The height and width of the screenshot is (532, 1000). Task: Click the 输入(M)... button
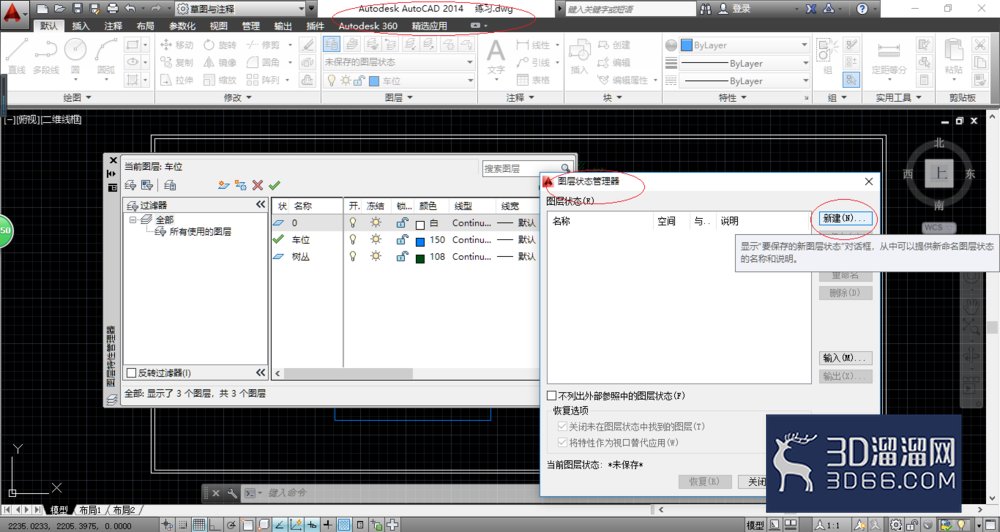[x=845, y=358]
